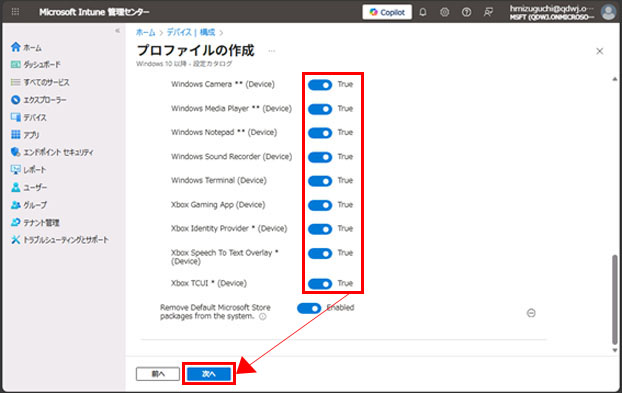The image size is (622, 393).
Task: Collapse the left navigation sidebar
Action: 117,31
